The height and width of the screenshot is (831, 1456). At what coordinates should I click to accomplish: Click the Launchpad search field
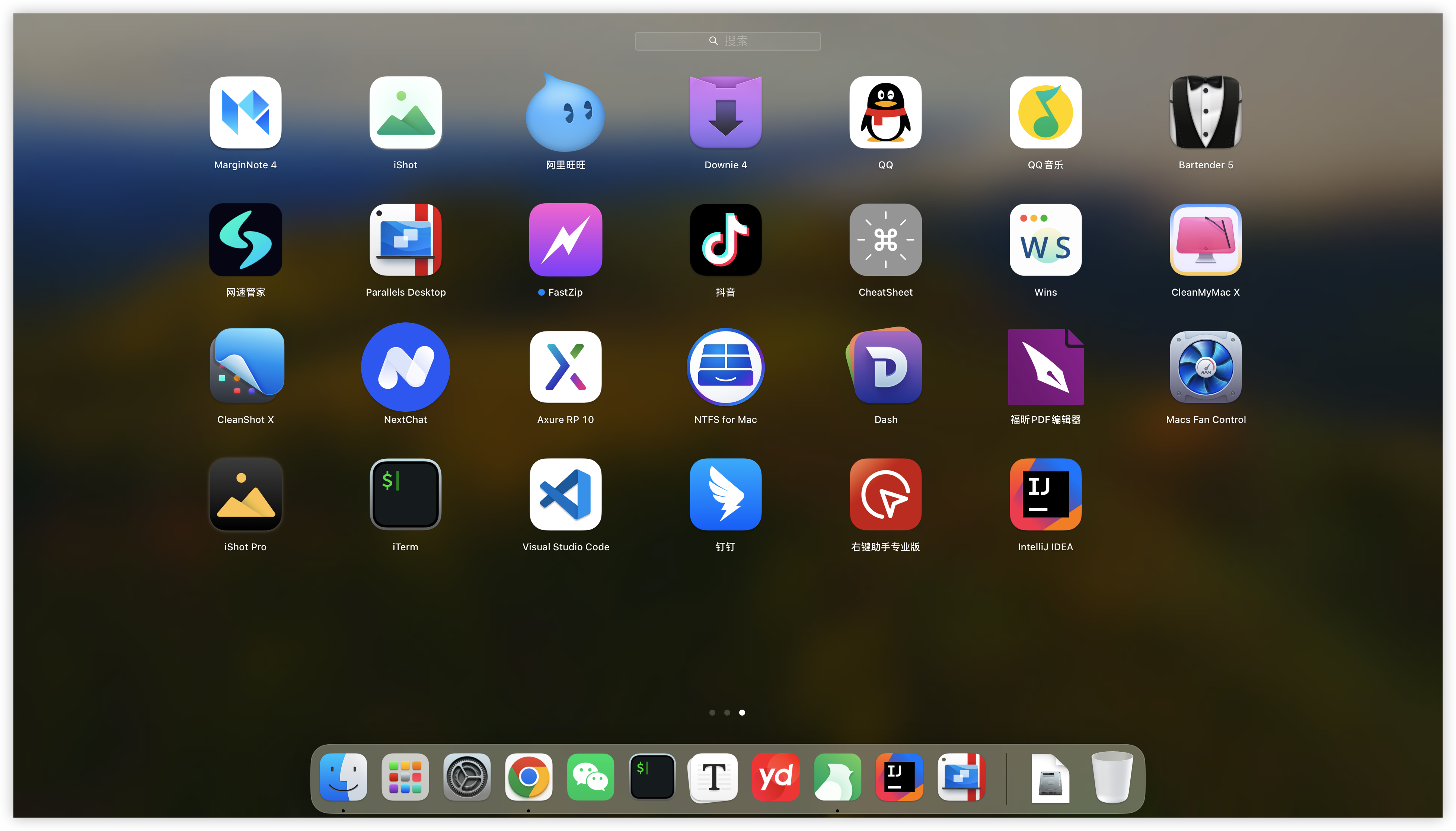727,41
